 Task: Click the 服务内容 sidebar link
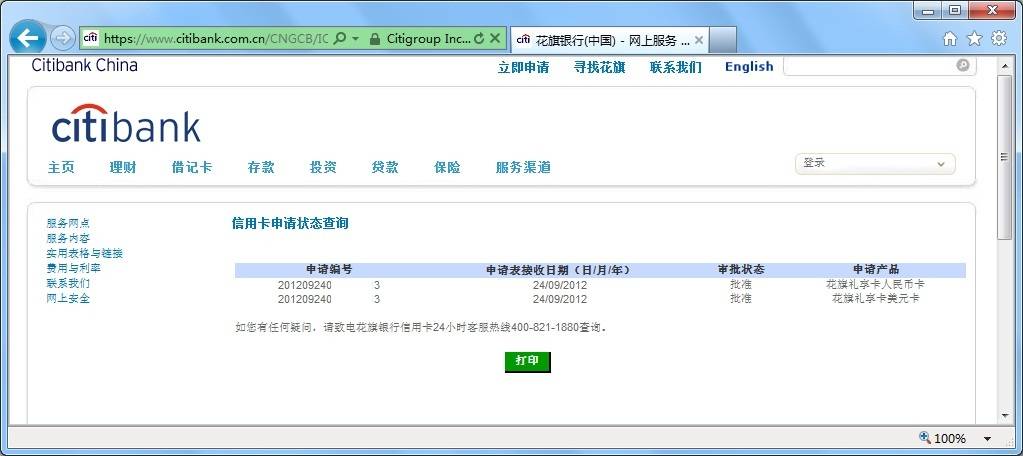click(68, 238)
